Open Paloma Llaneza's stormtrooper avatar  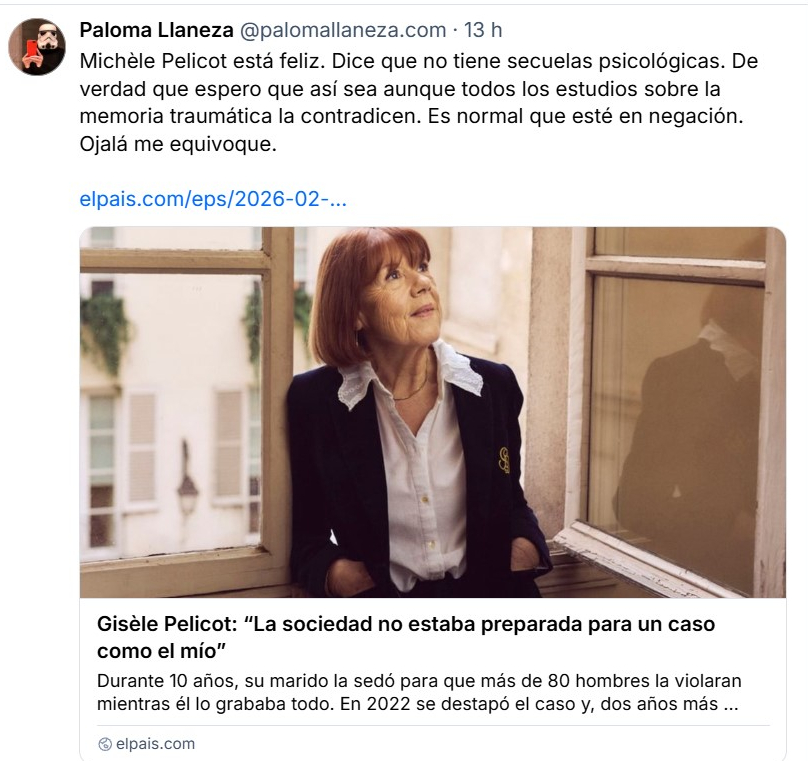[x=37, y=46]
